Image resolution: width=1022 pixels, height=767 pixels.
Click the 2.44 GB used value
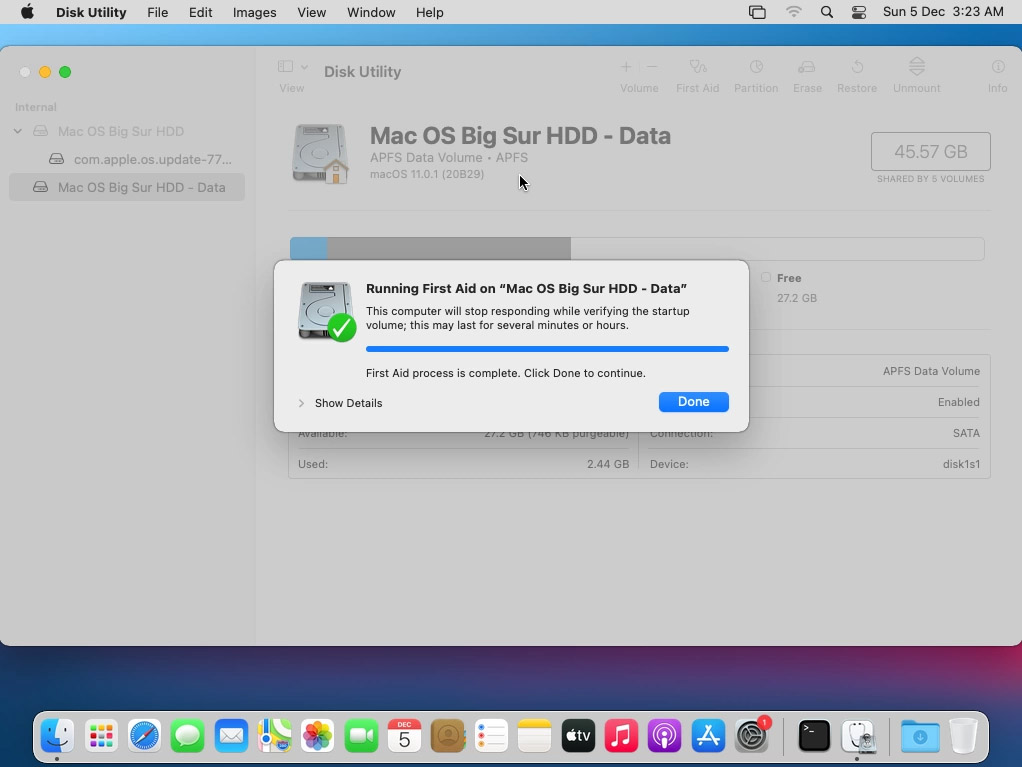[x=607, y=465]
